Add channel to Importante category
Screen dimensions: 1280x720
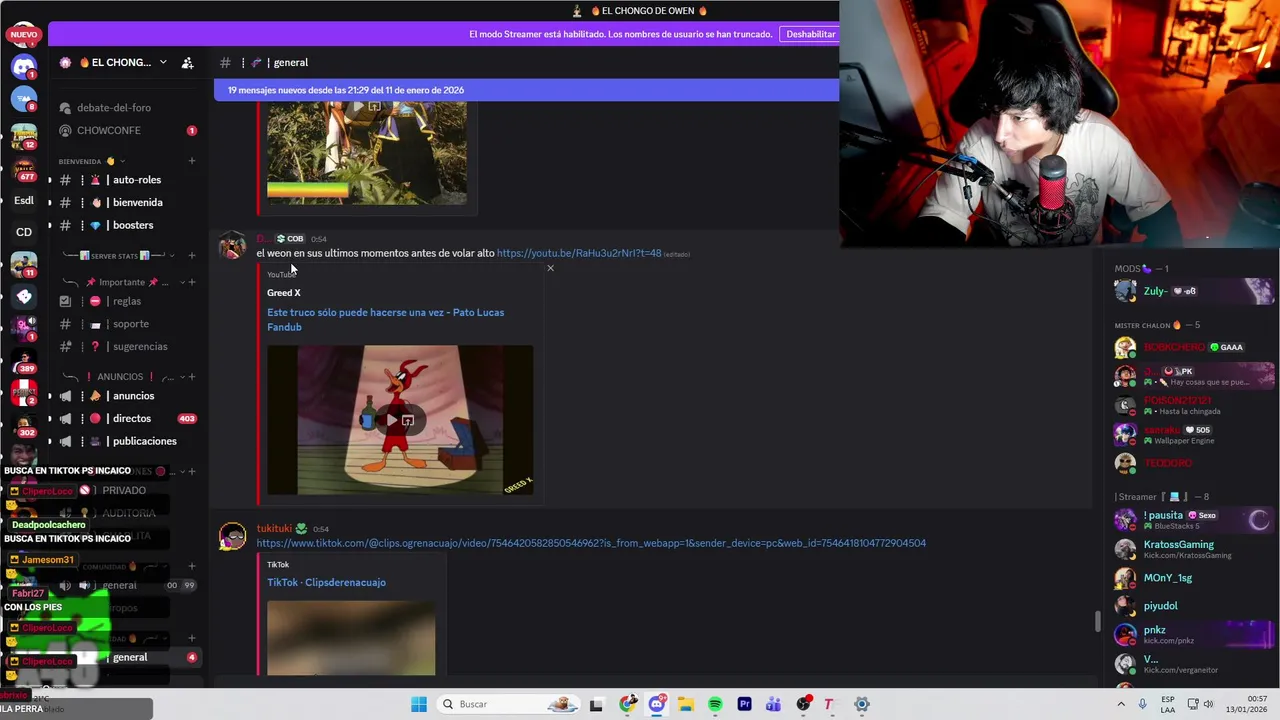(x=191, y=282)
